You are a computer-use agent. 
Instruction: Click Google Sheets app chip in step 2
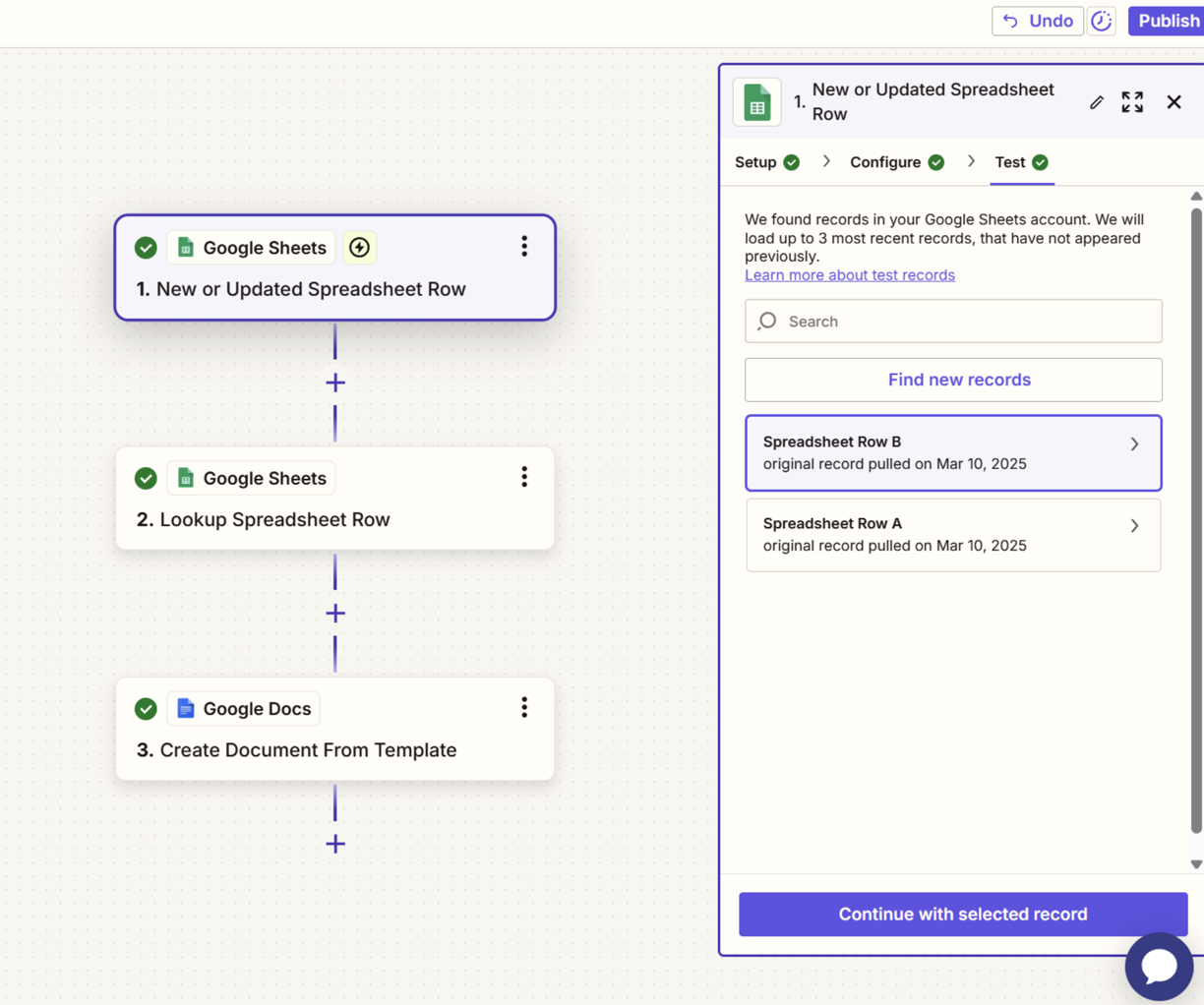click(x=252, y=478)
